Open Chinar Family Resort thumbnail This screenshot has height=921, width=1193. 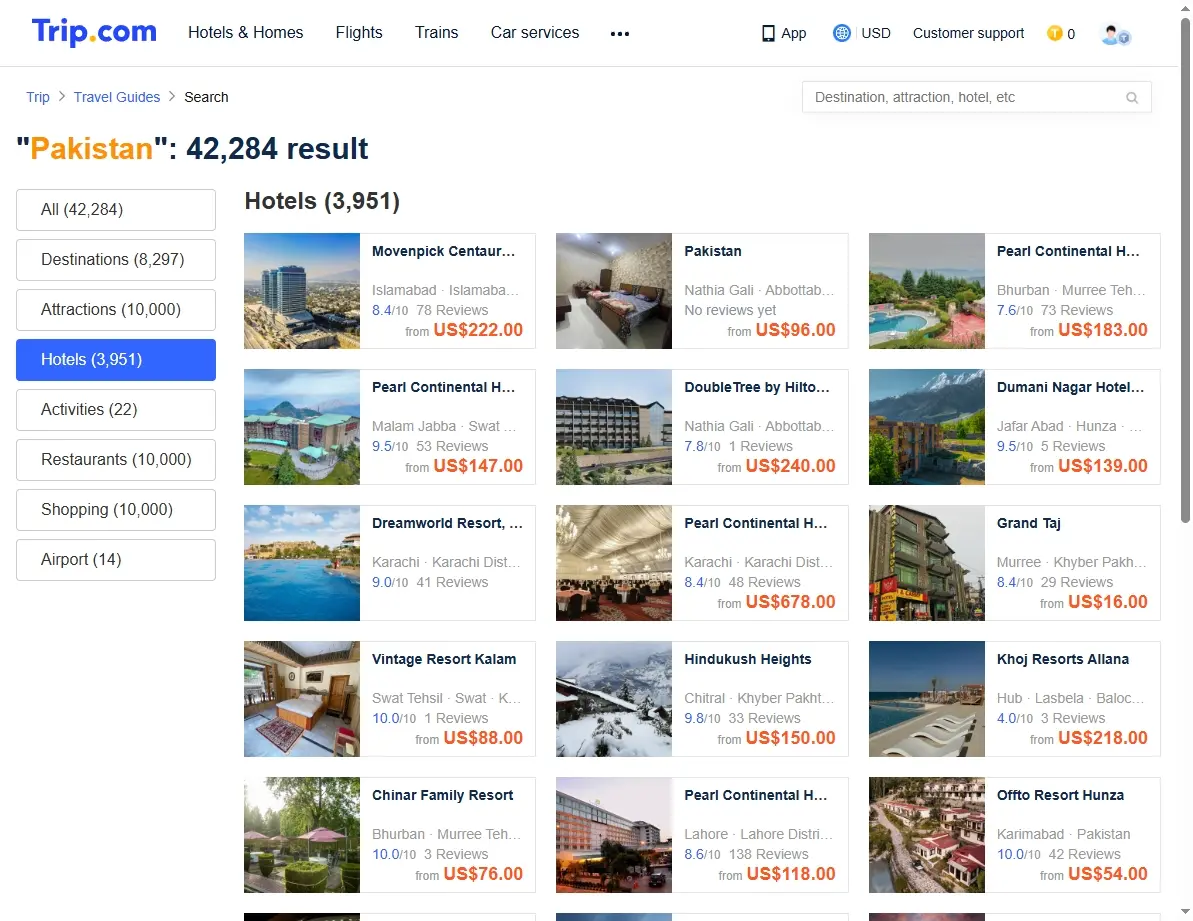click(x=302, y=835)
